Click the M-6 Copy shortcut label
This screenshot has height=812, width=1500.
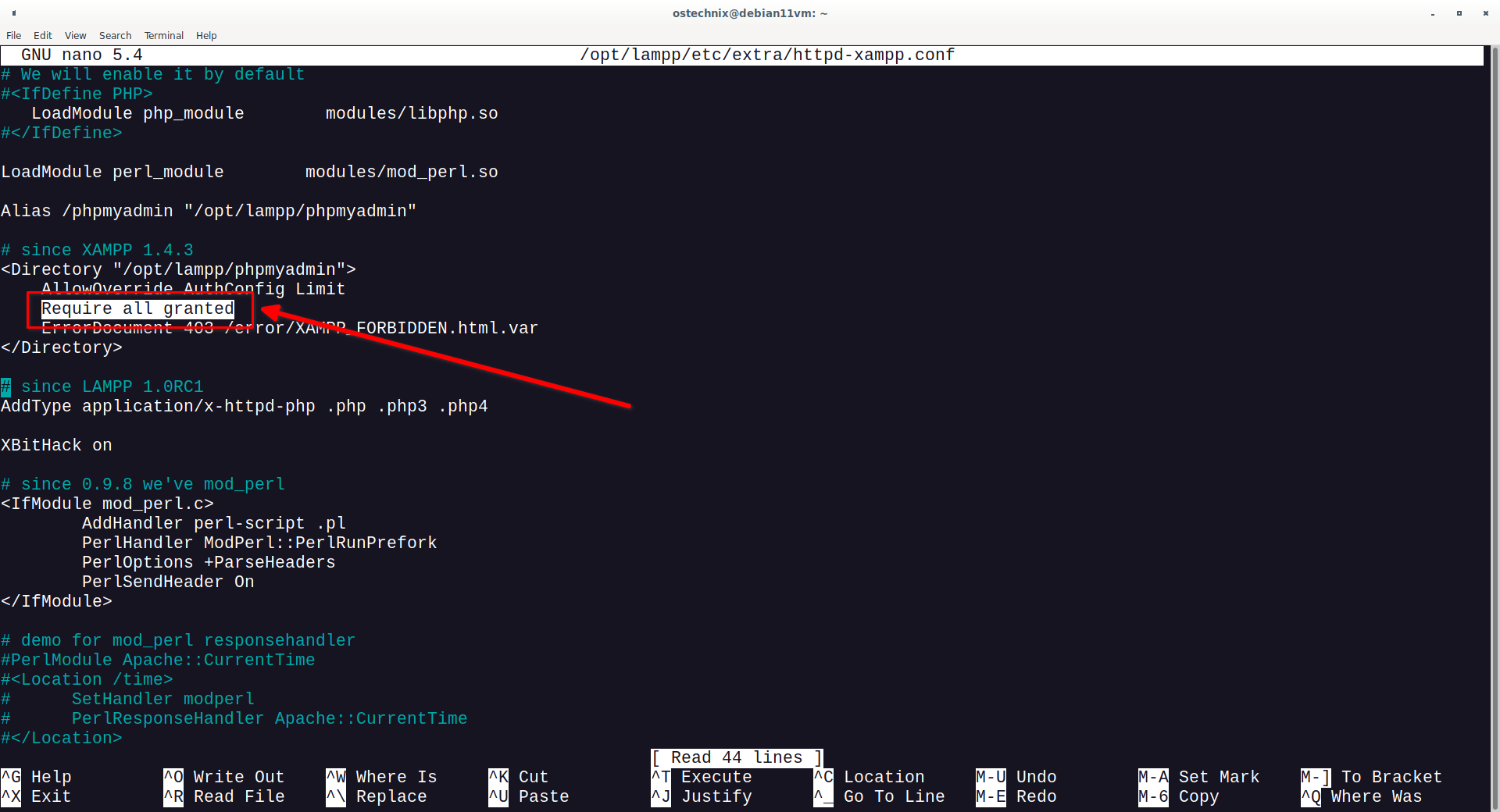pyautogui.click(x=1179, y=796)
